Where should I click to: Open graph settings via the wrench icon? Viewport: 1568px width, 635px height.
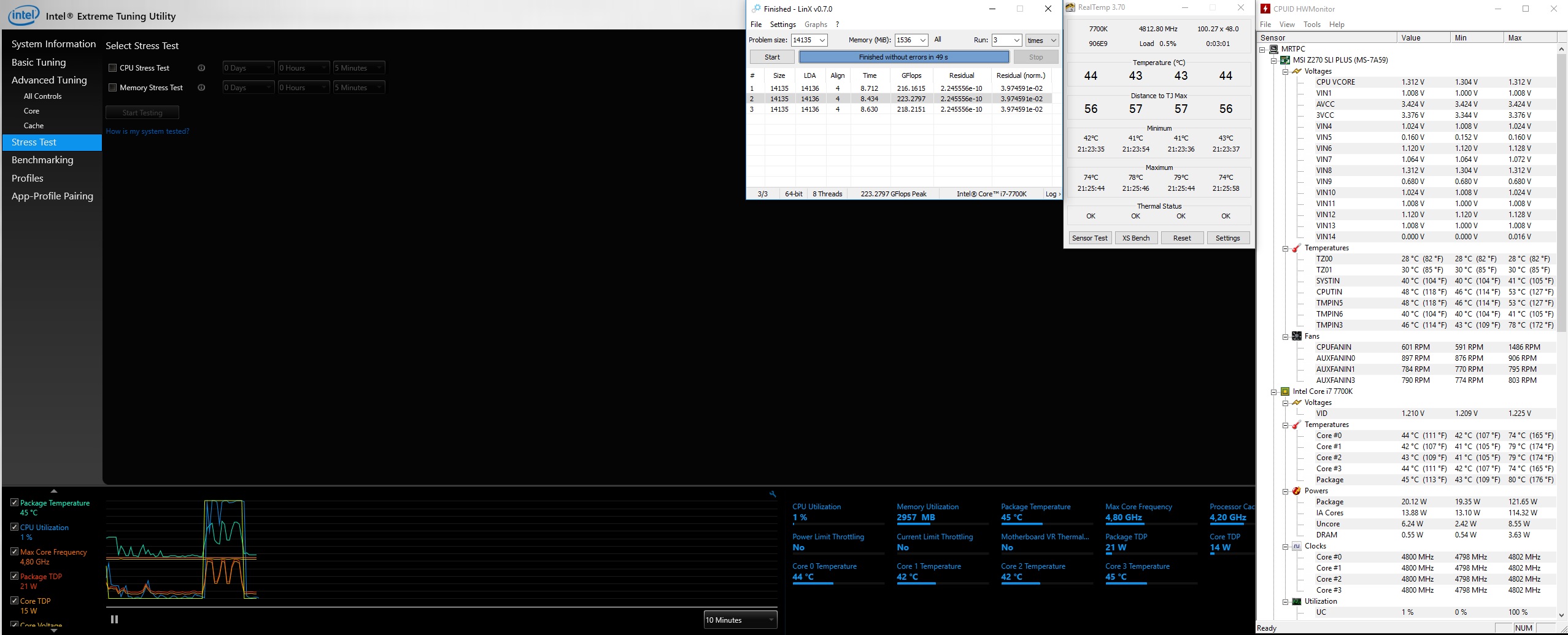coord(773,494)
